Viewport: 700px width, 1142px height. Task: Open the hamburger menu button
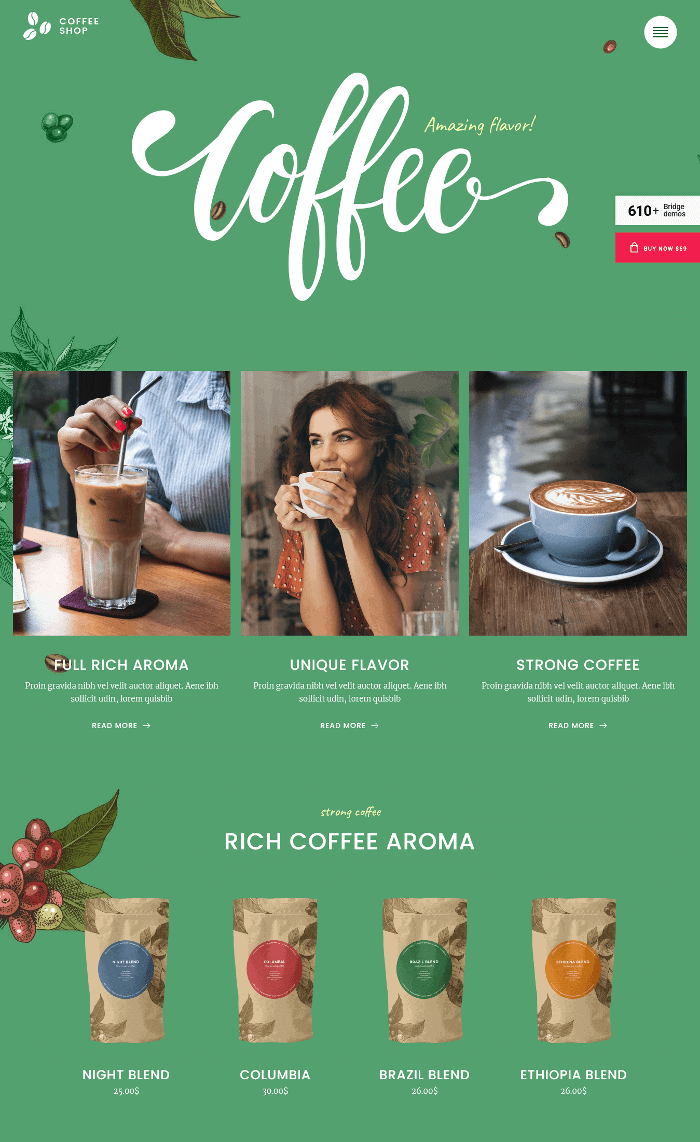tap(660, 32)
